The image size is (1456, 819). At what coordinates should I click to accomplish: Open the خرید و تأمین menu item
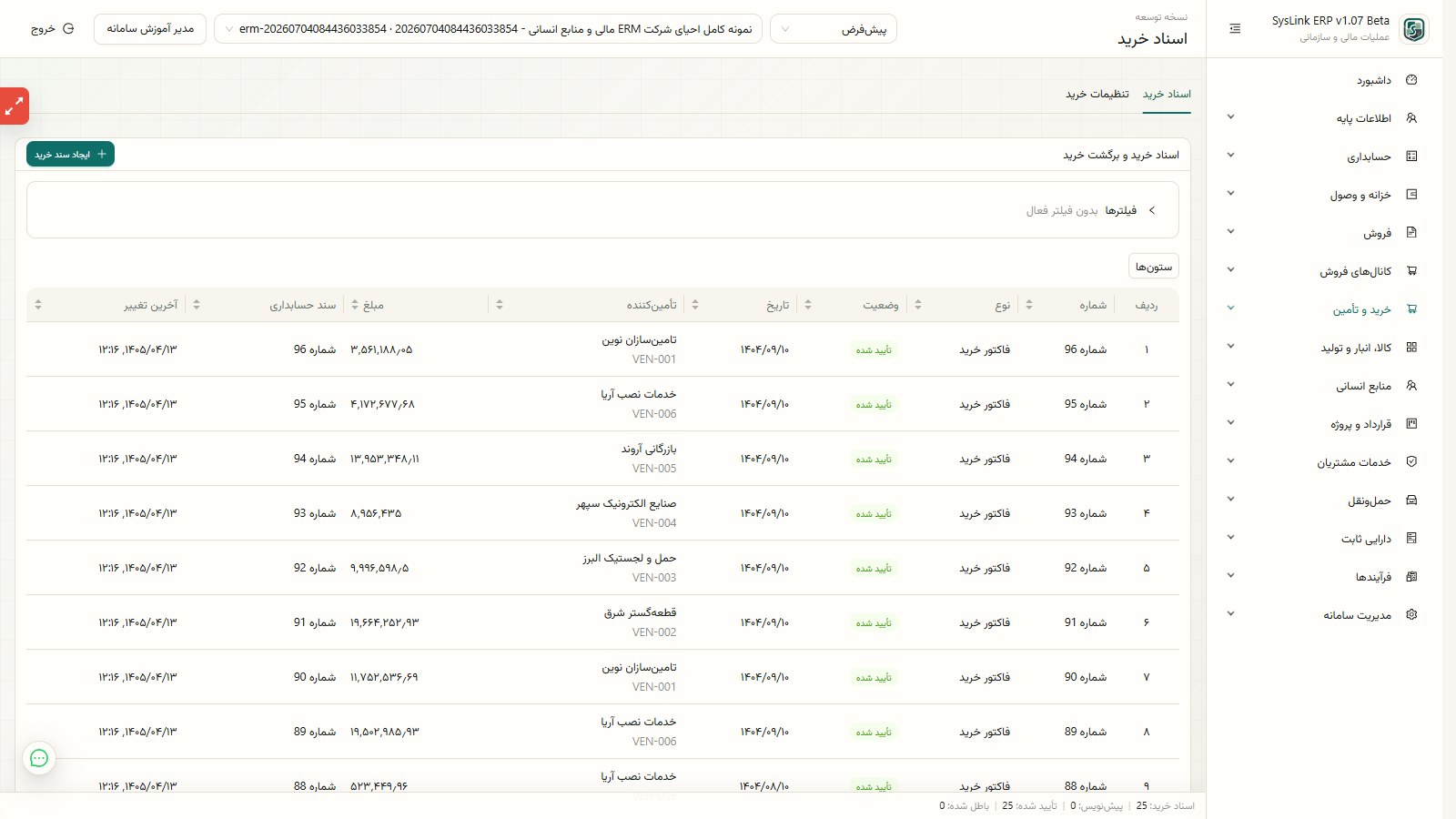1324,309
